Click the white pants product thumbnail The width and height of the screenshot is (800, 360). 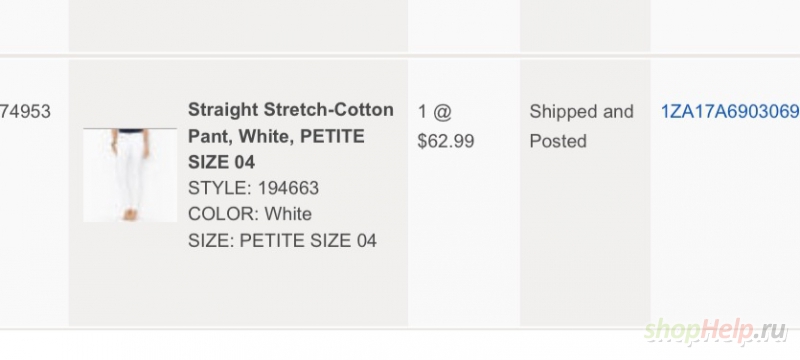click(130, 175)
